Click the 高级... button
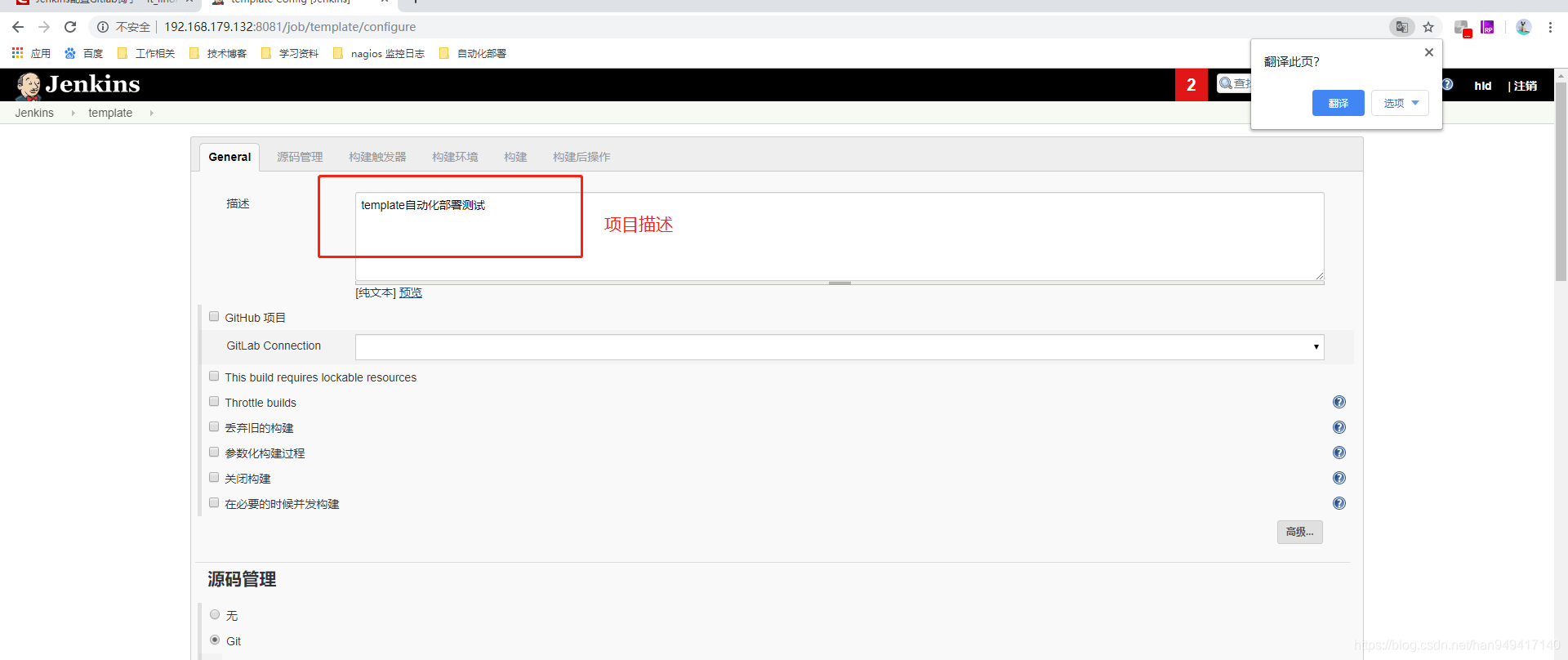Viewport: 1568px width, 660px height. 1300,532
